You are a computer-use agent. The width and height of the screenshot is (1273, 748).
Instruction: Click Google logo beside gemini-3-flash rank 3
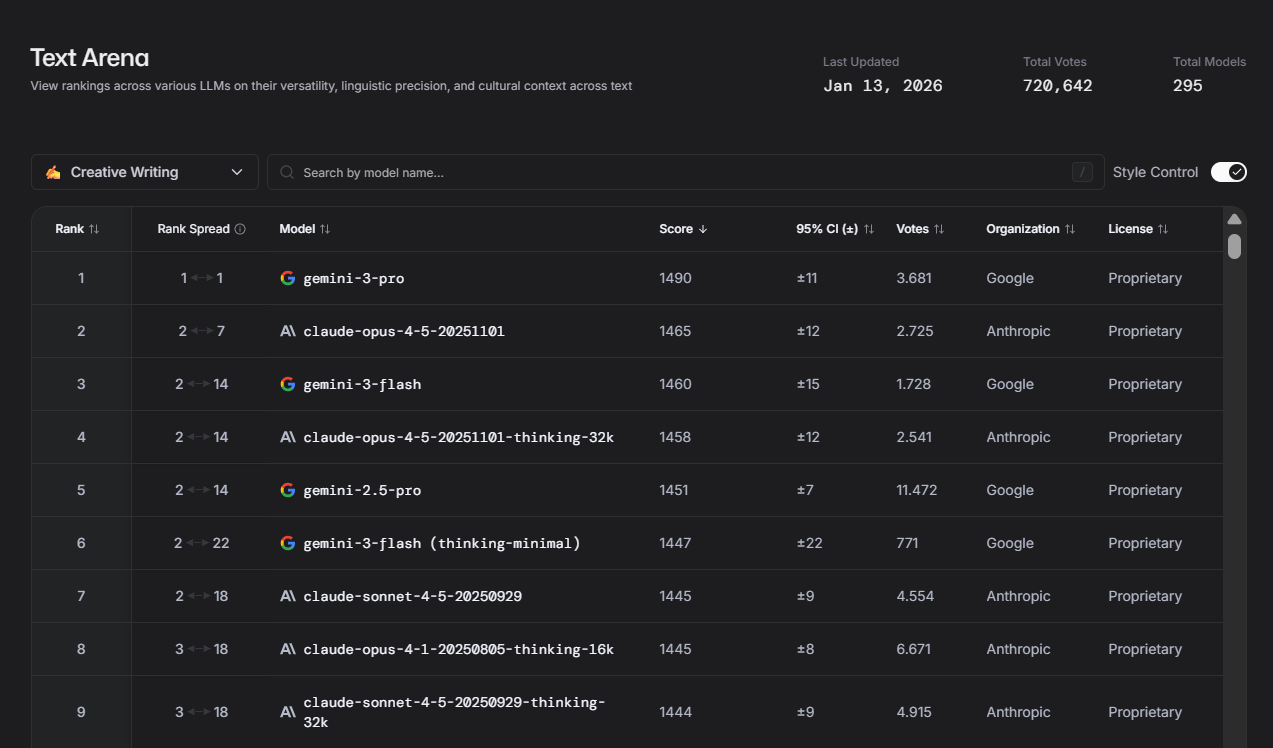pos(288,384)
